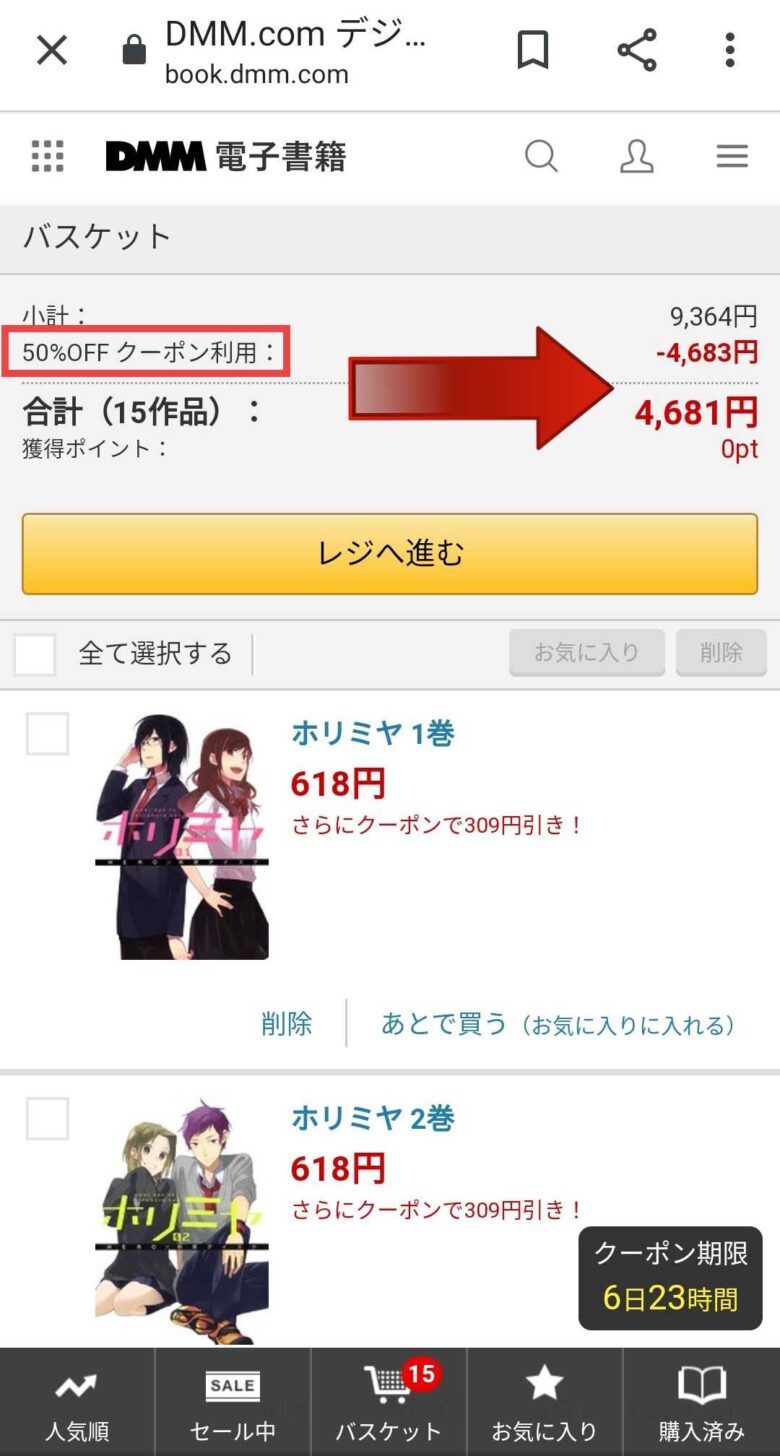This screenshot has width=780, height=1456.
Task: Open the DMM services grid menu
Action: (x=47, y=156)
